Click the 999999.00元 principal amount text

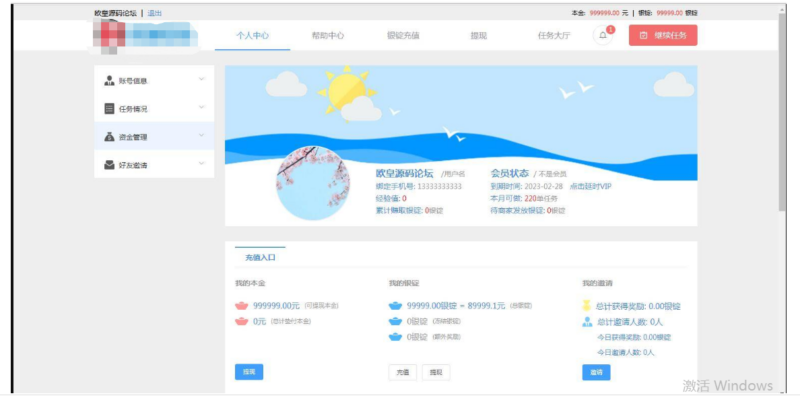[276, 306]
